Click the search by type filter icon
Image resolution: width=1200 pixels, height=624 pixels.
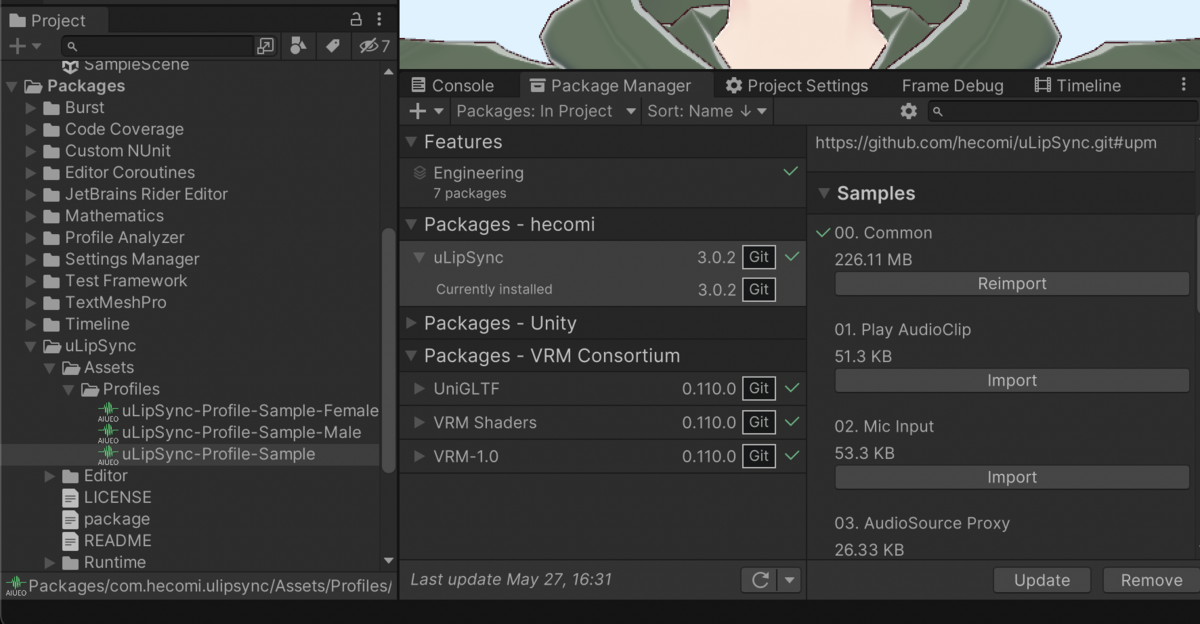coord(297,46)
